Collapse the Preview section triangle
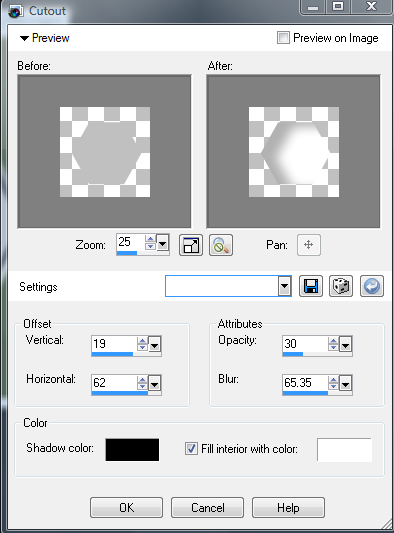The width and height of the screenshot is (394, 533). 24,38
